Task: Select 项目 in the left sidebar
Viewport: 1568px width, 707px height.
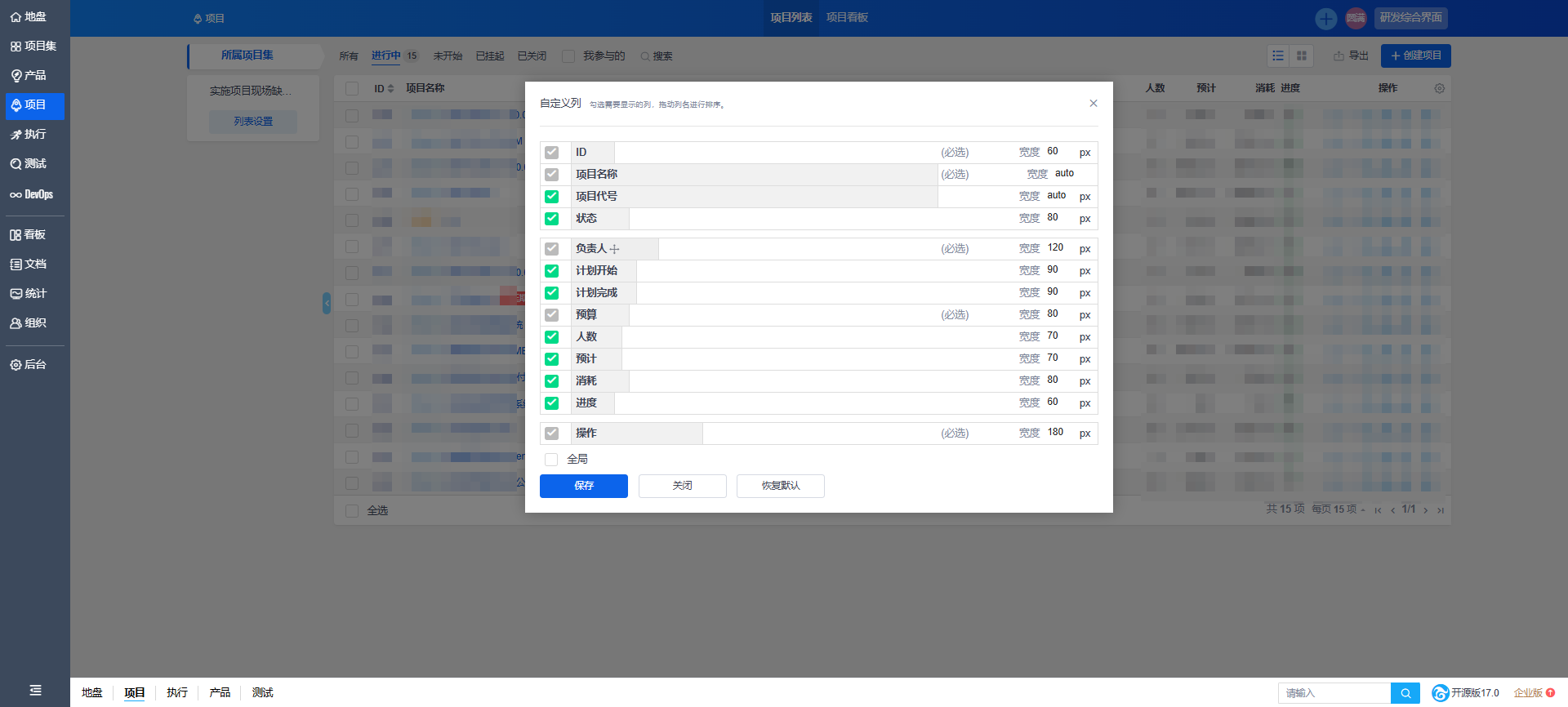Action: click(34, 104)
